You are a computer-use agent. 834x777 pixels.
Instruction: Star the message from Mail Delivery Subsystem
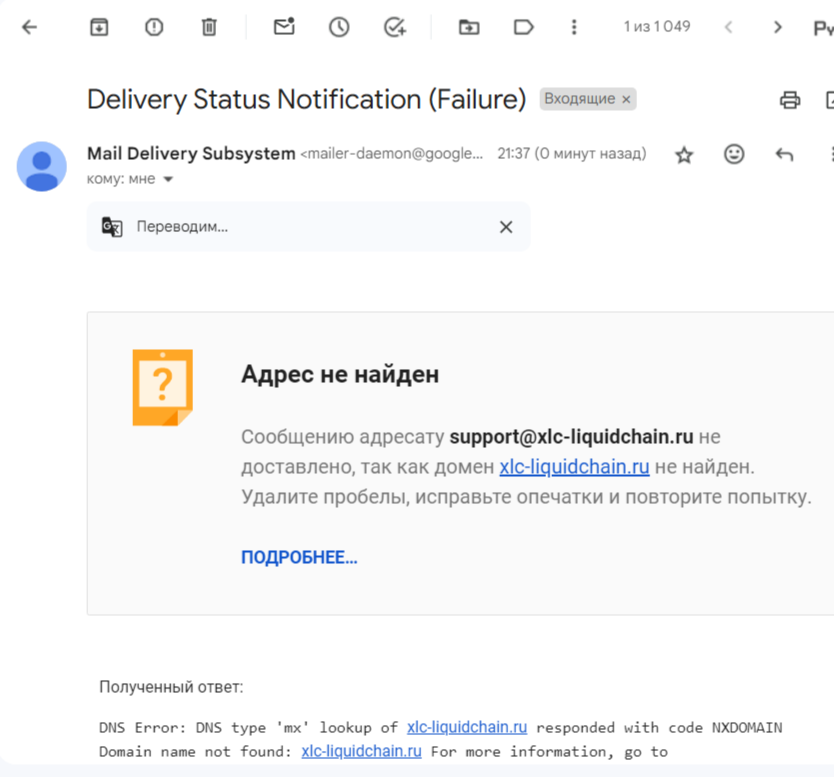[684, 155]
